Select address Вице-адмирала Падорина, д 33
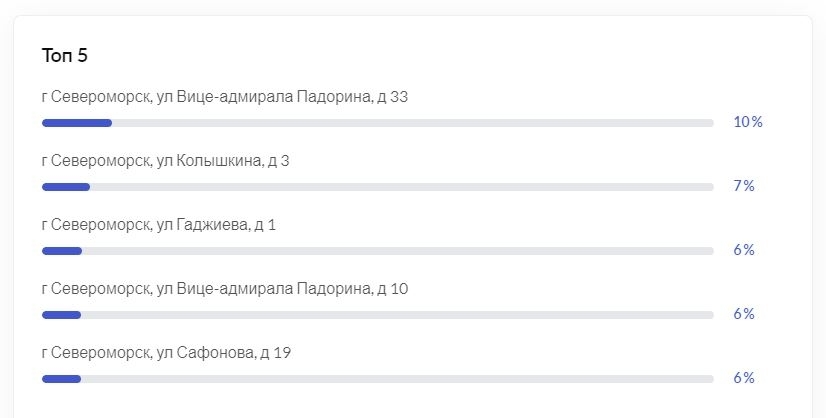This screenshot has height=418, width=826. [x=224, y=97]
